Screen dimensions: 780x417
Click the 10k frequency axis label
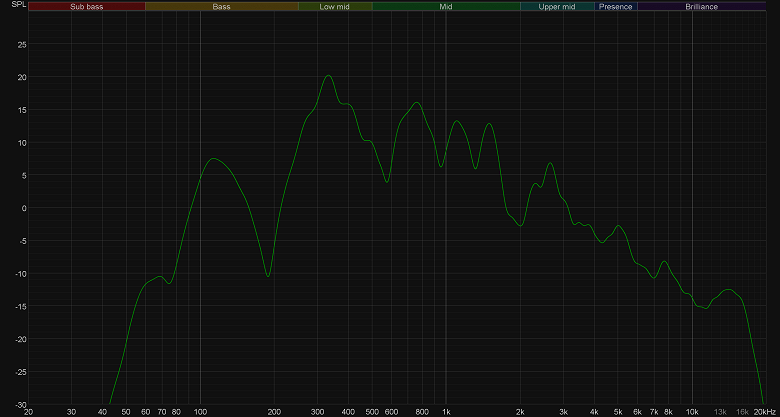[x=692, y=412]
